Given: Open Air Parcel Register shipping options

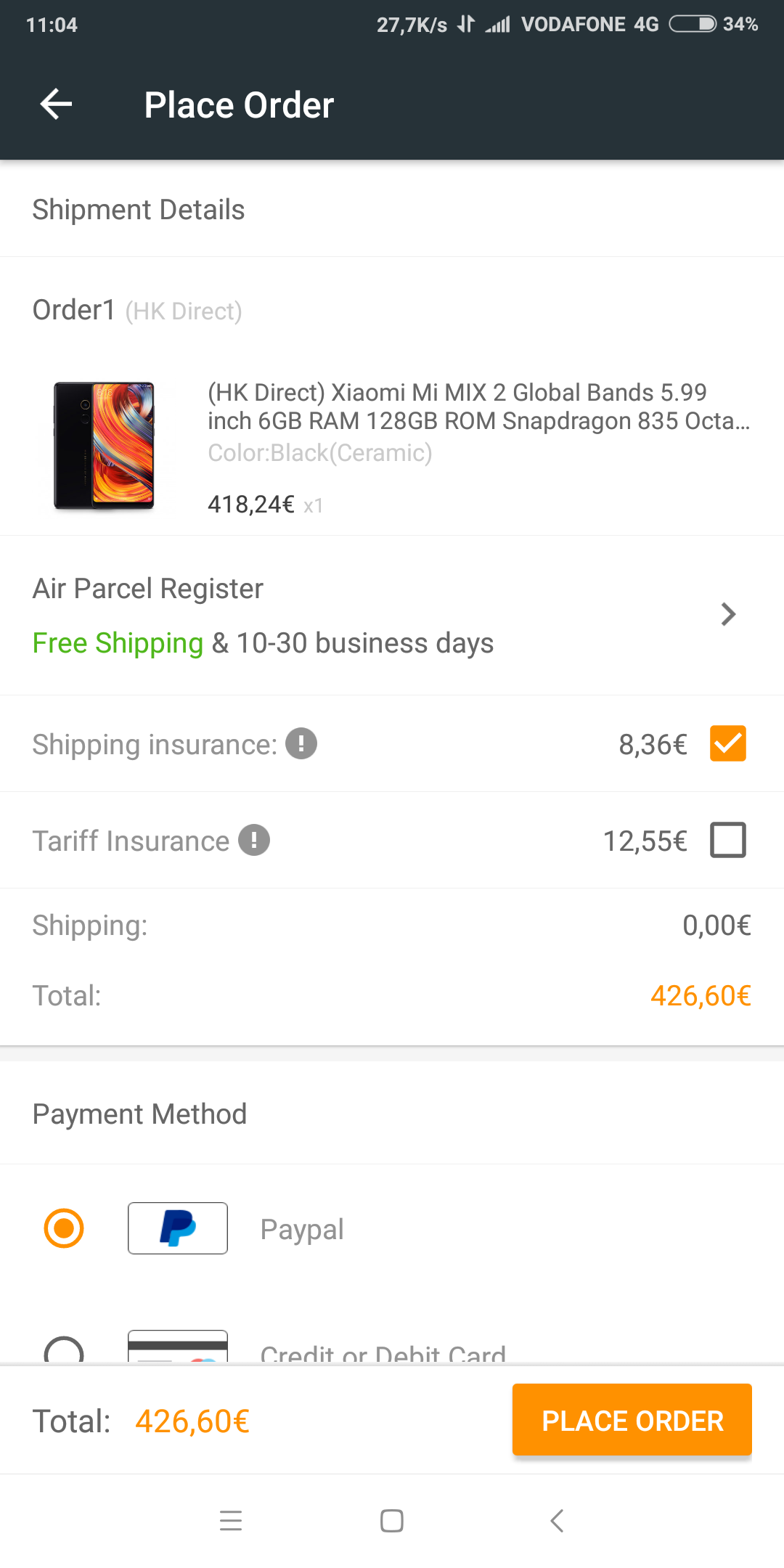Looking at the screenshot, I should coord(148,589).
